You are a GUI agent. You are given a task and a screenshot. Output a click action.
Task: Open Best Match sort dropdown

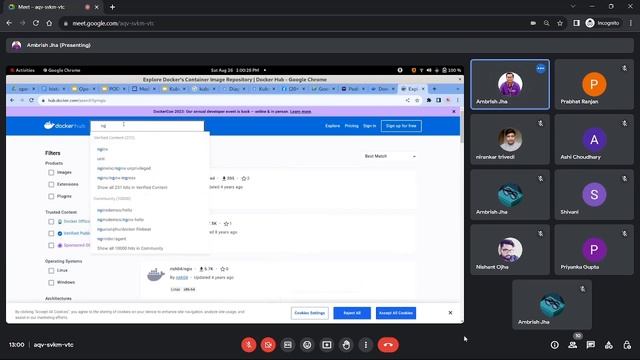click(390, 156)
